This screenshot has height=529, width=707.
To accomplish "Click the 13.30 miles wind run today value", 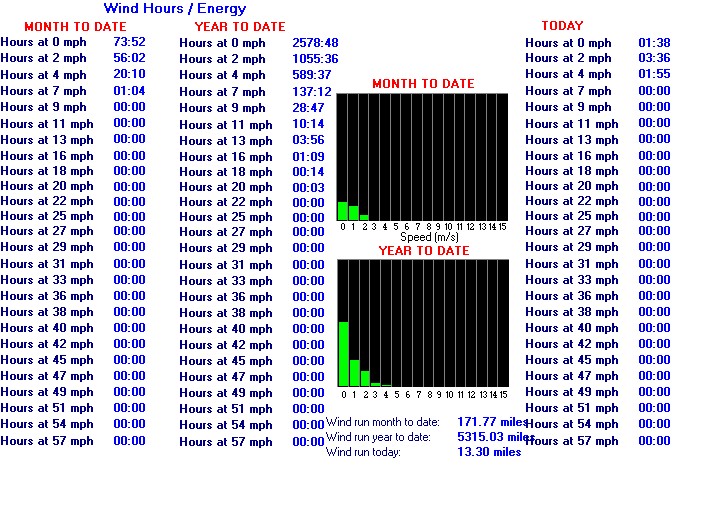I will tap(489, 452).
